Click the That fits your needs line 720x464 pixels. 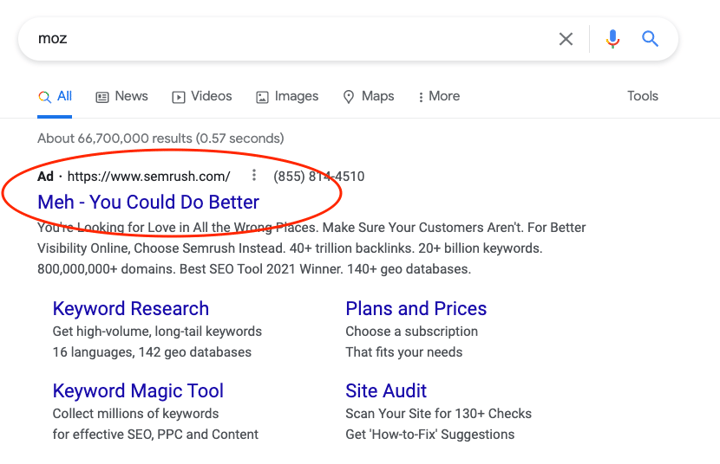click(404, 352)
